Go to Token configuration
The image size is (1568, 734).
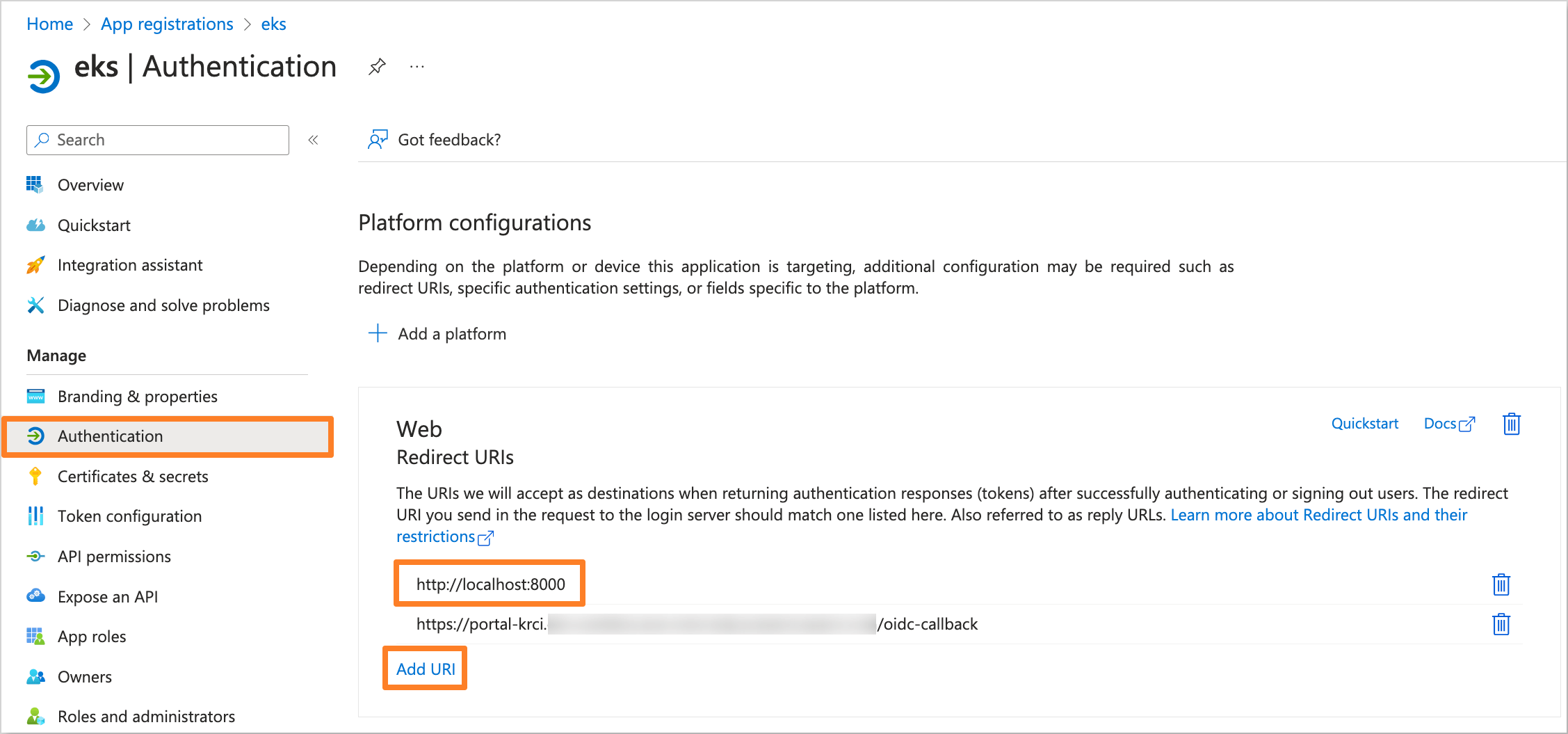click(x=129, y=516)
